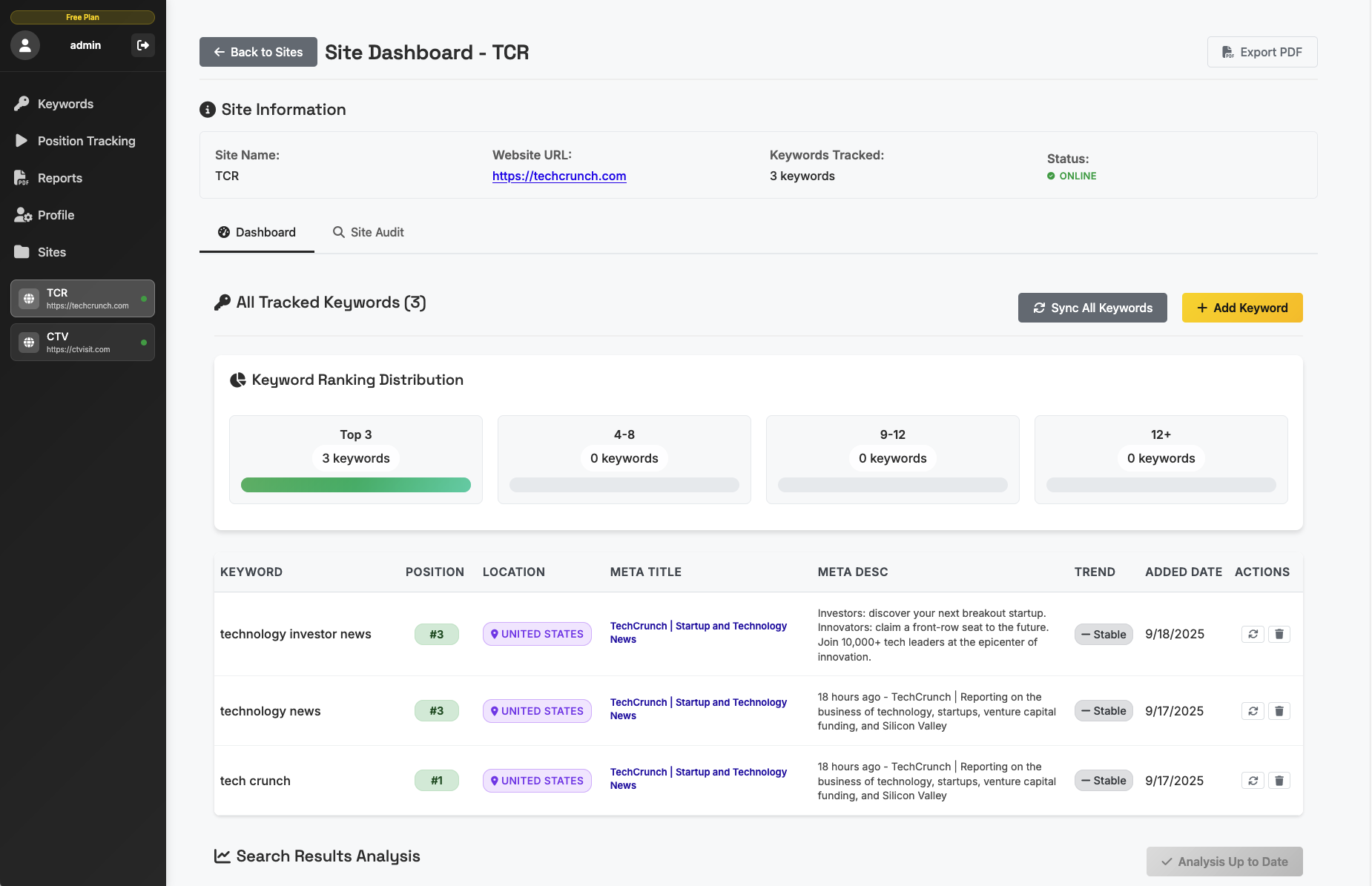This screenshot has height=886, width=1372.
Task: Delete the 'technology investor news' keyword
Action: [1279, 634]
